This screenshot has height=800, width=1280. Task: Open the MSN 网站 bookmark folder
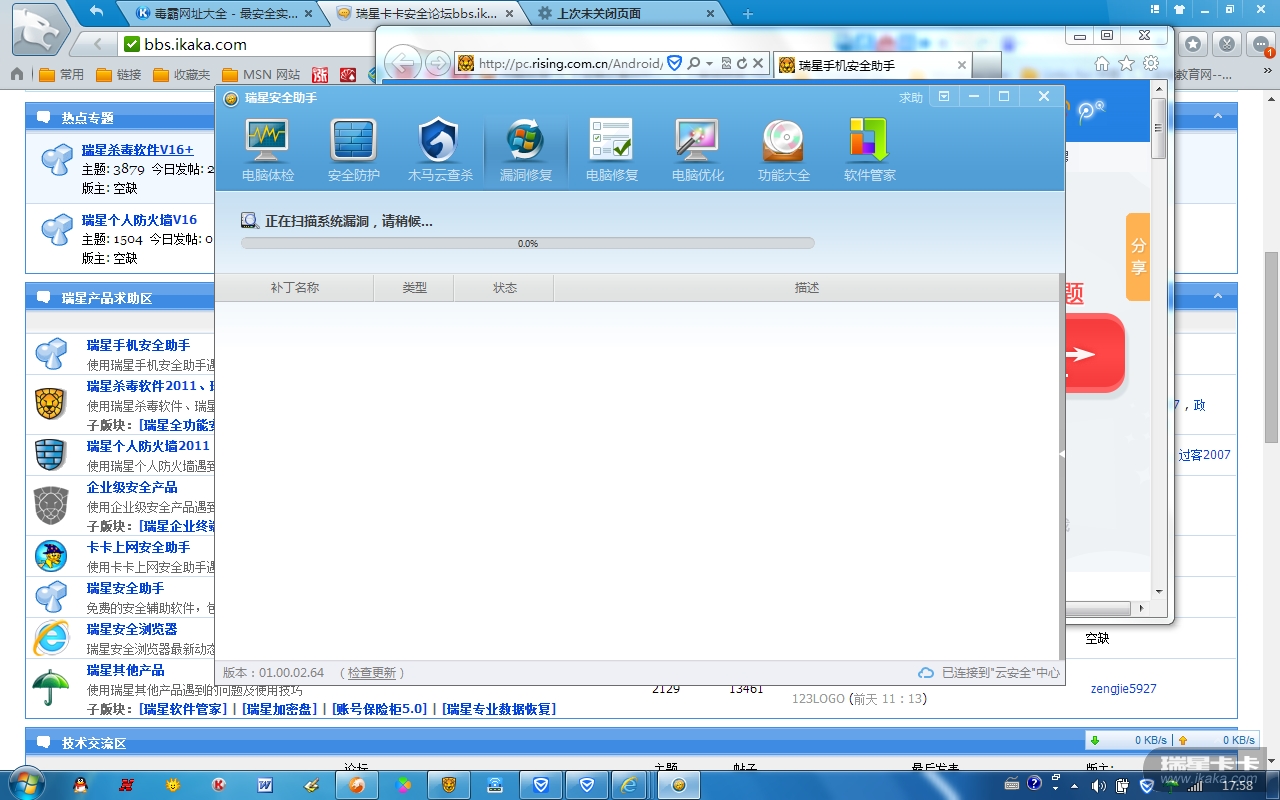tap(261, 74)
